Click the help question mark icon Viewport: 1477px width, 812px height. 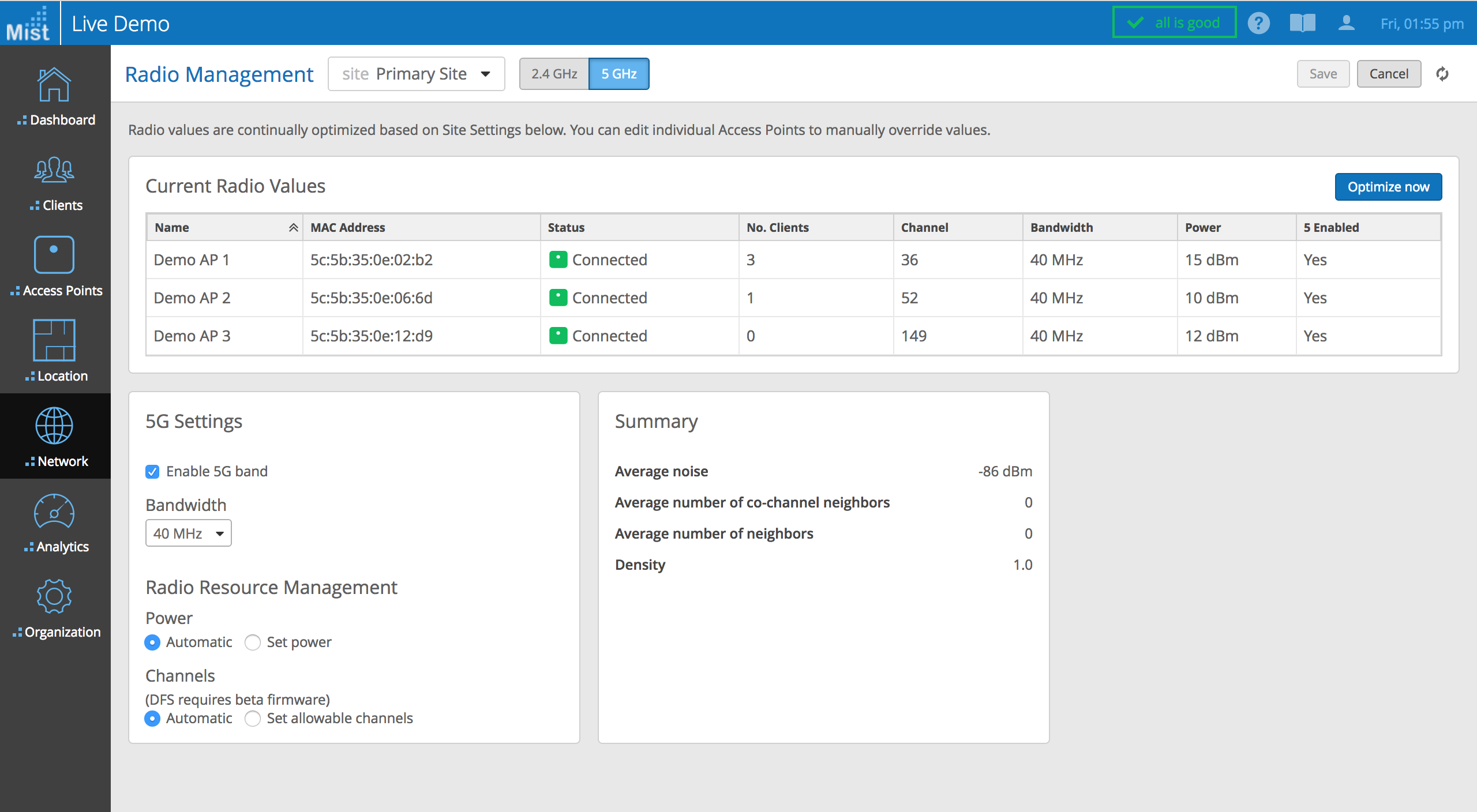pos(1258,24)
